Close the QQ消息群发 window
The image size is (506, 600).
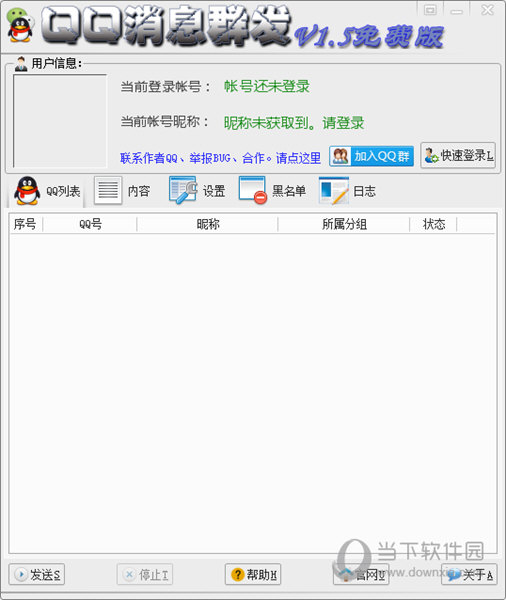(x=487, y=10)
